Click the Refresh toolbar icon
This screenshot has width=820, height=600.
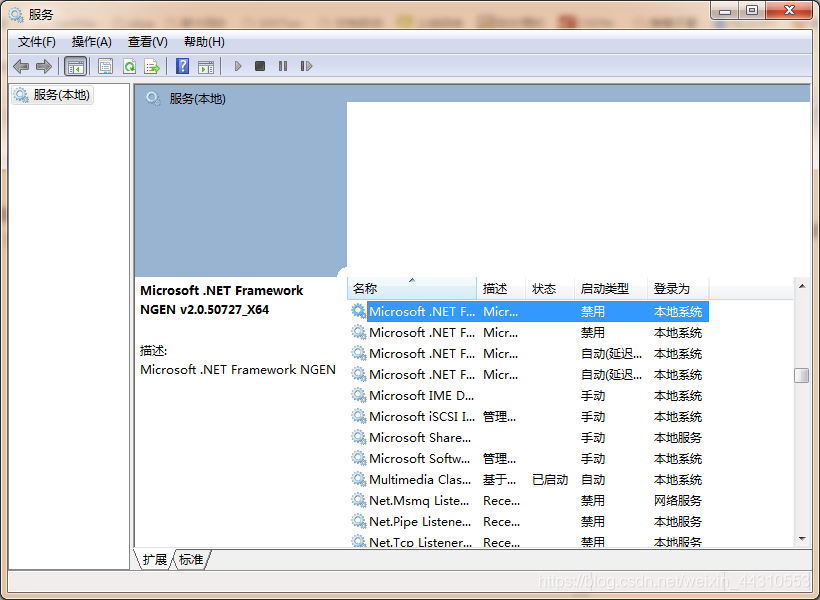tap(129, 66)
